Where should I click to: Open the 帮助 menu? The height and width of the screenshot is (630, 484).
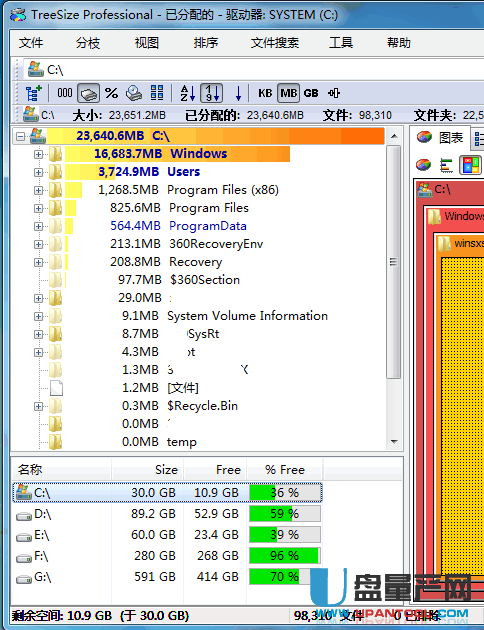[x=399, y=43]
